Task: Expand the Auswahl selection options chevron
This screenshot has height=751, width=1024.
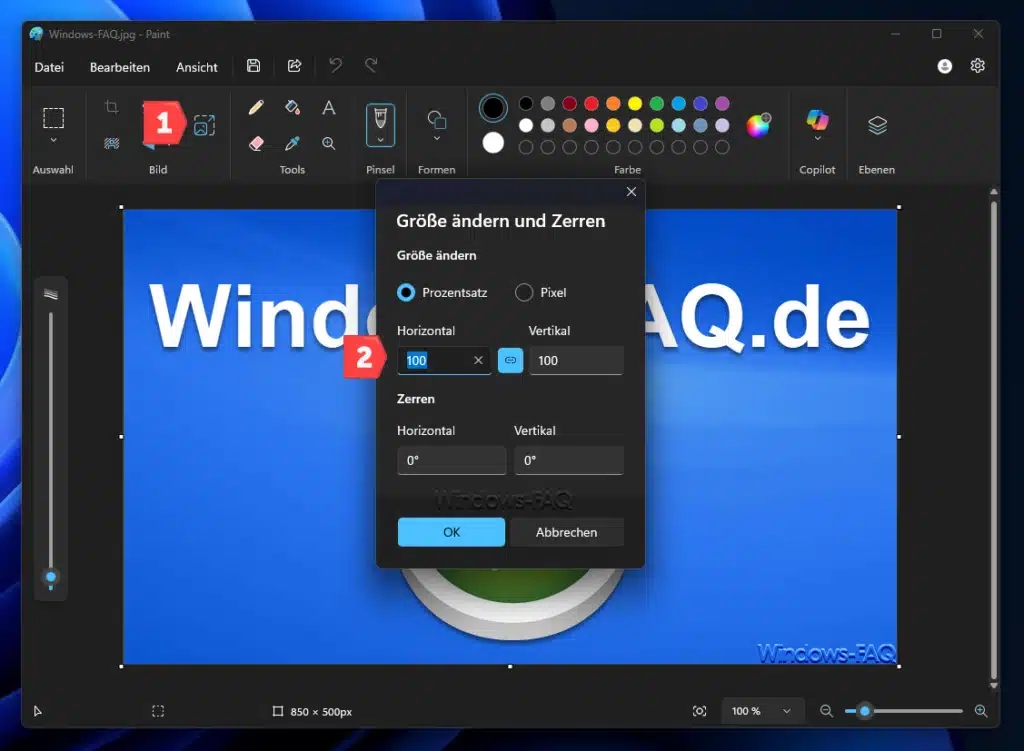Action: (54, 140)
